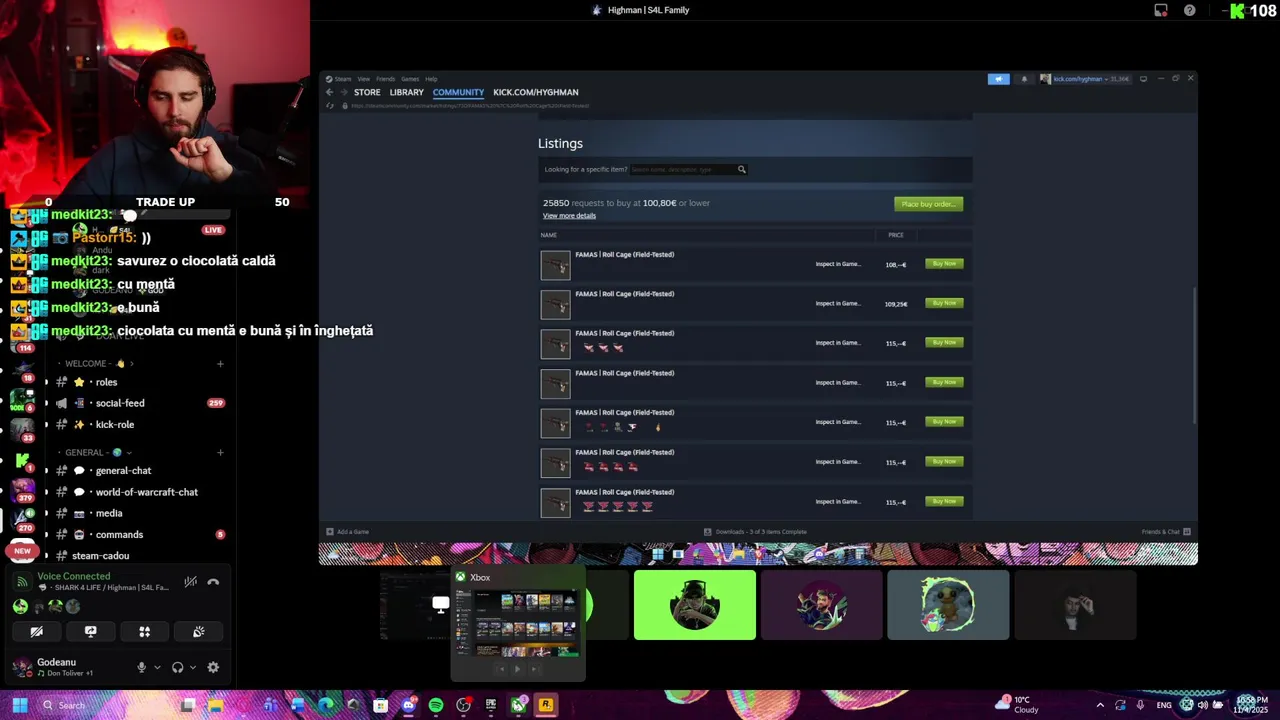Open the View menu in Steam
Screen dimensions: 1280x720
click(364, 79)
